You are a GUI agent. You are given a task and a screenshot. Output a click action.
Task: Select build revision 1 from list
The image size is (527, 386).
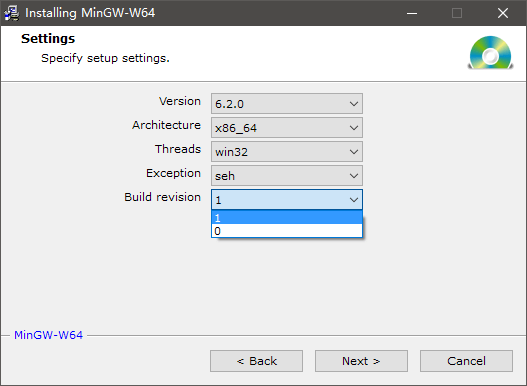point(287,218)
